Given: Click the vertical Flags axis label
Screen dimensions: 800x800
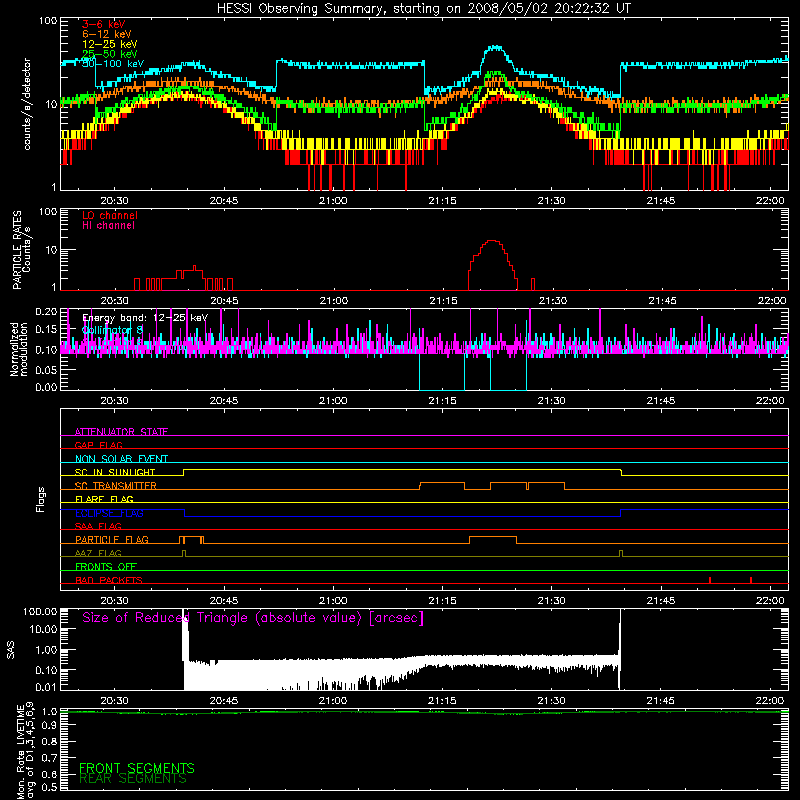Looking at the screenshot, I should (x=41, y=499).
